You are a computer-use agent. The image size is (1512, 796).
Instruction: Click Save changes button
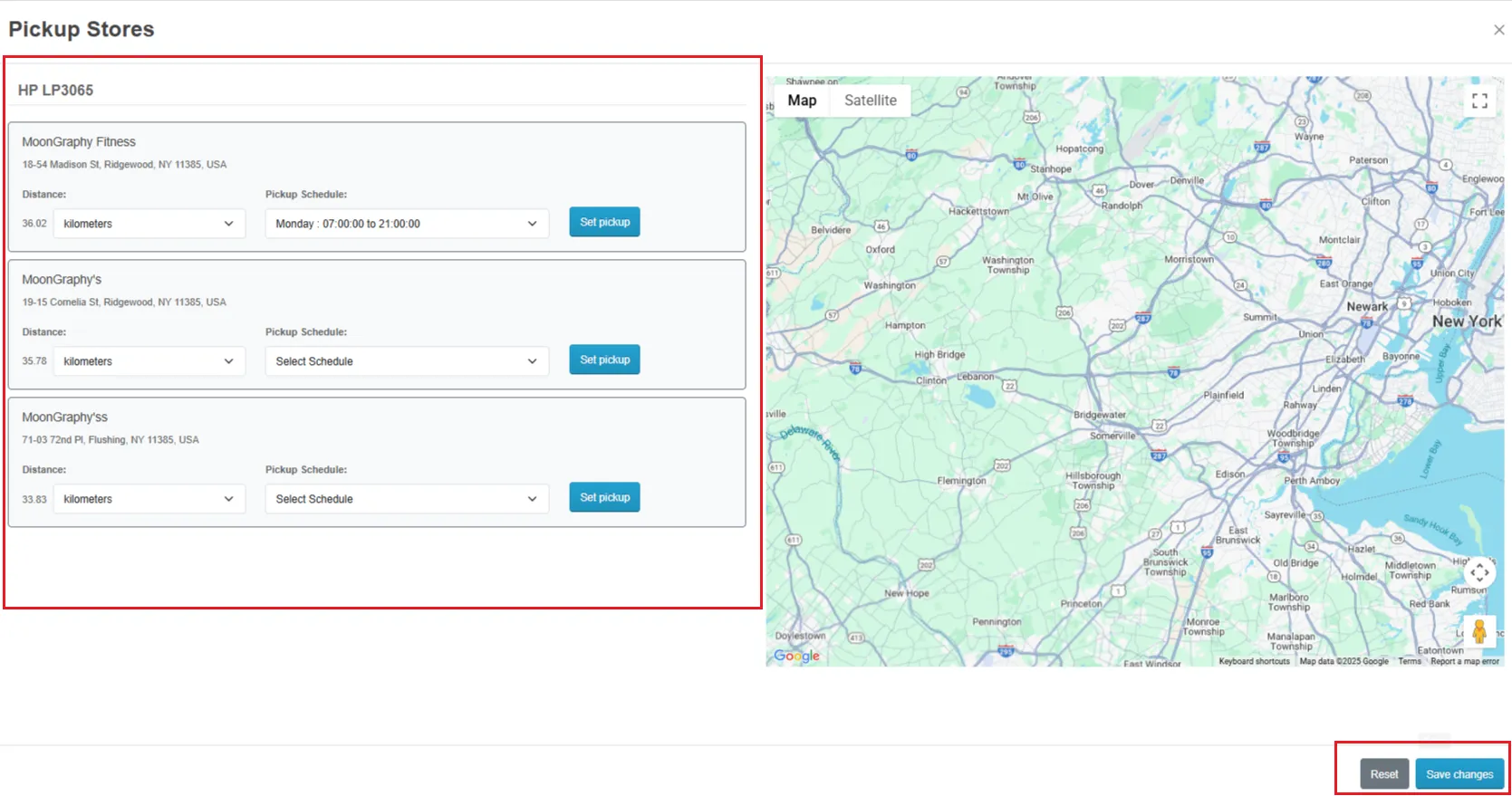[1459, 774]
